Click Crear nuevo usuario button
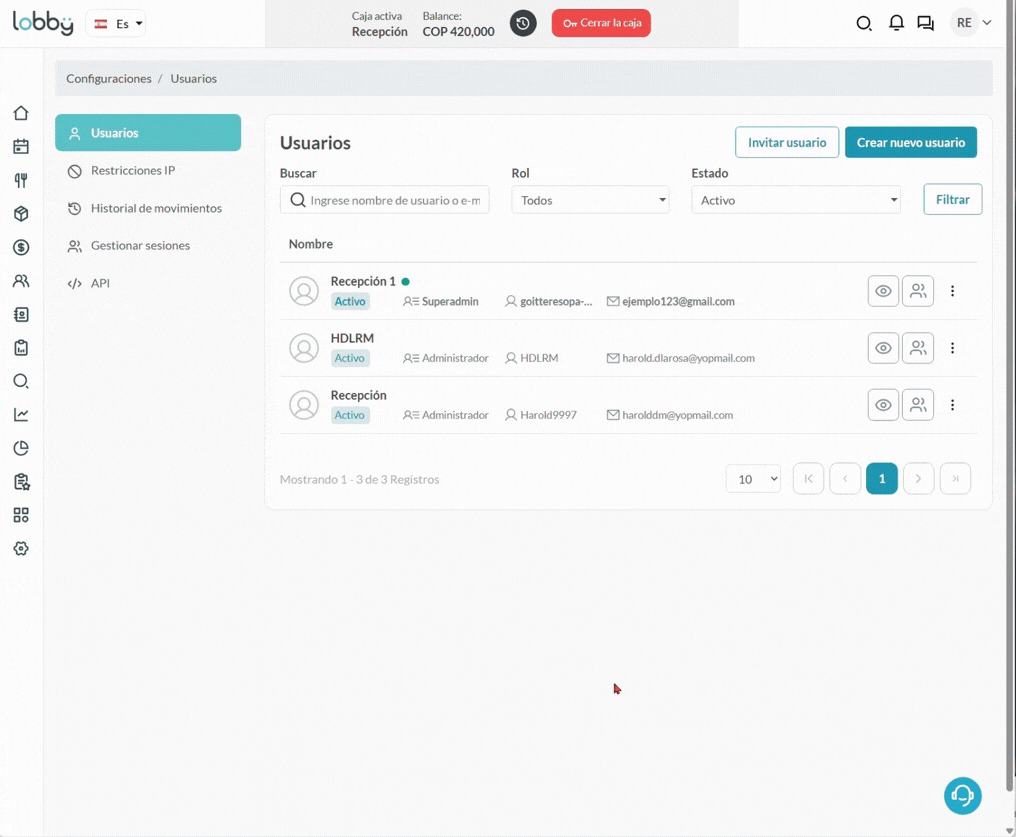The image size is (1016, 837). pos(910,142)
